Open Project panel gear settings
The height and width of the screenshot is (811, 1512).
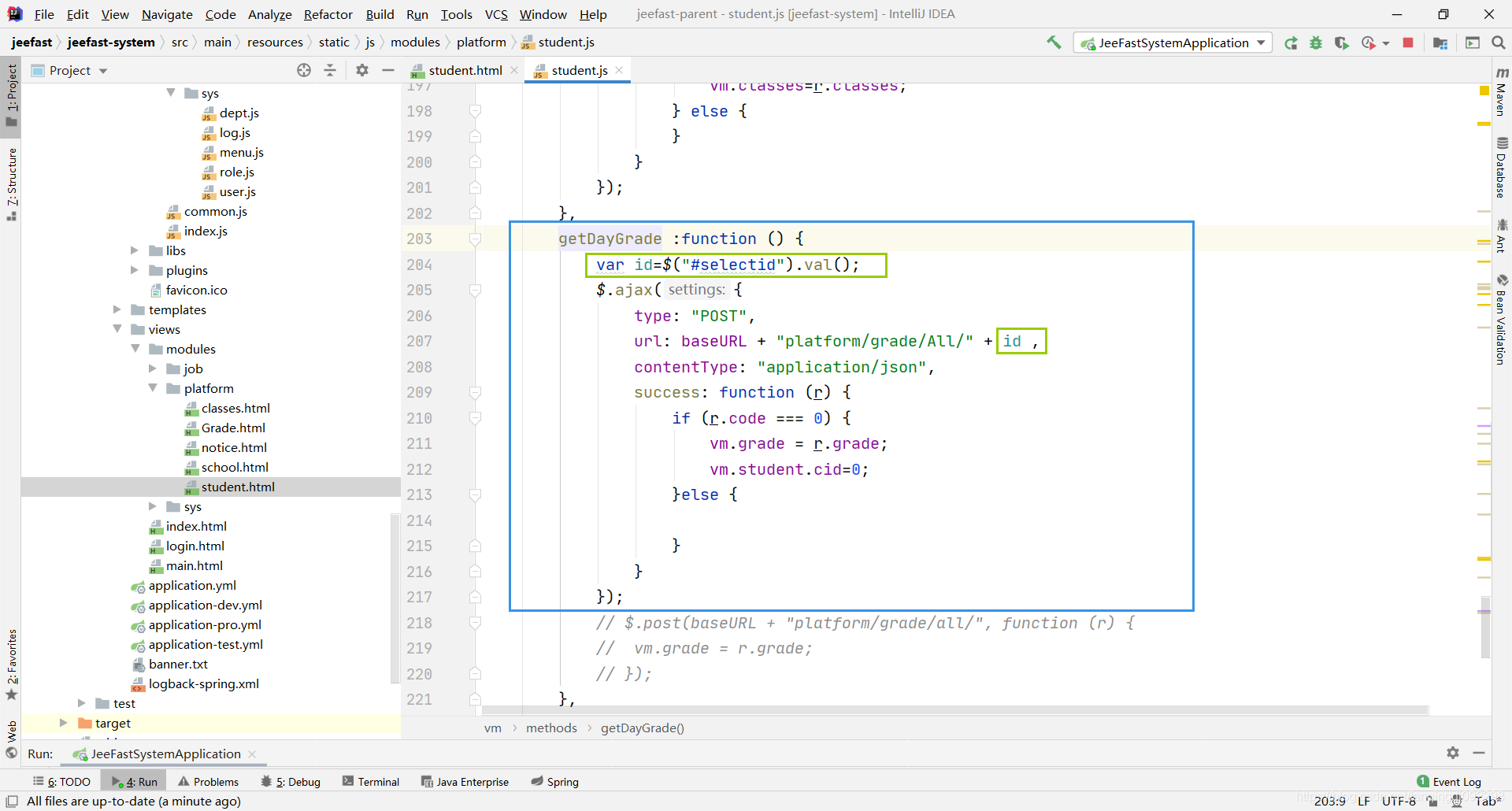point(362,70)
